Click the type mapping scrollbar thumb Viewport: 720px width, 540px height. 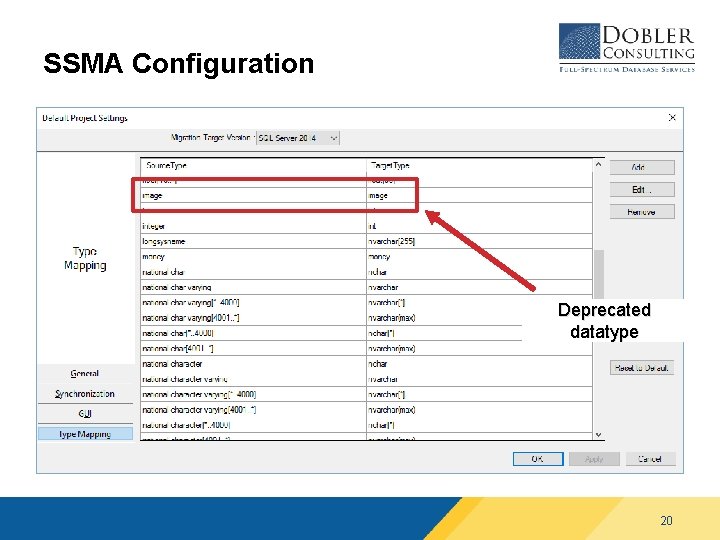(x=599, y=274)
